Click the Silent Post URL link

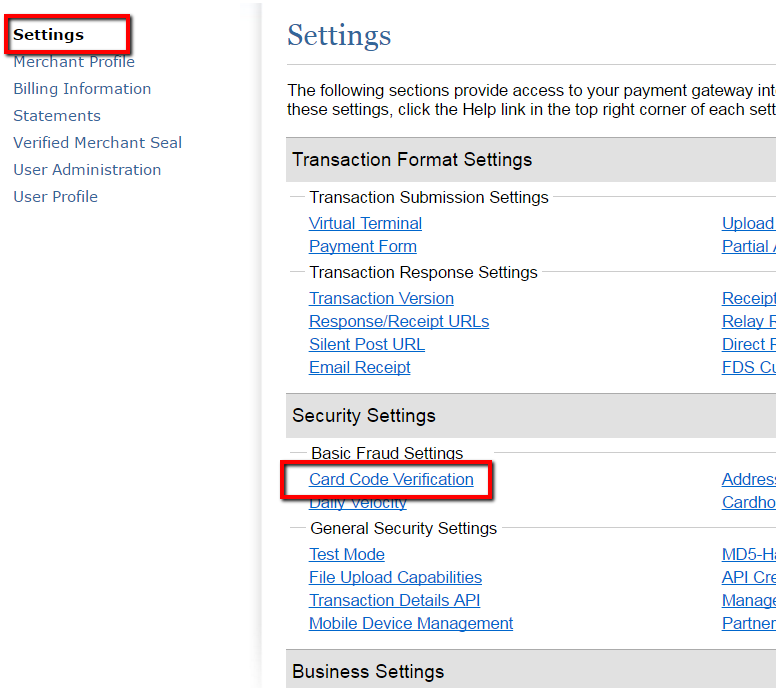tap(367, 345)
